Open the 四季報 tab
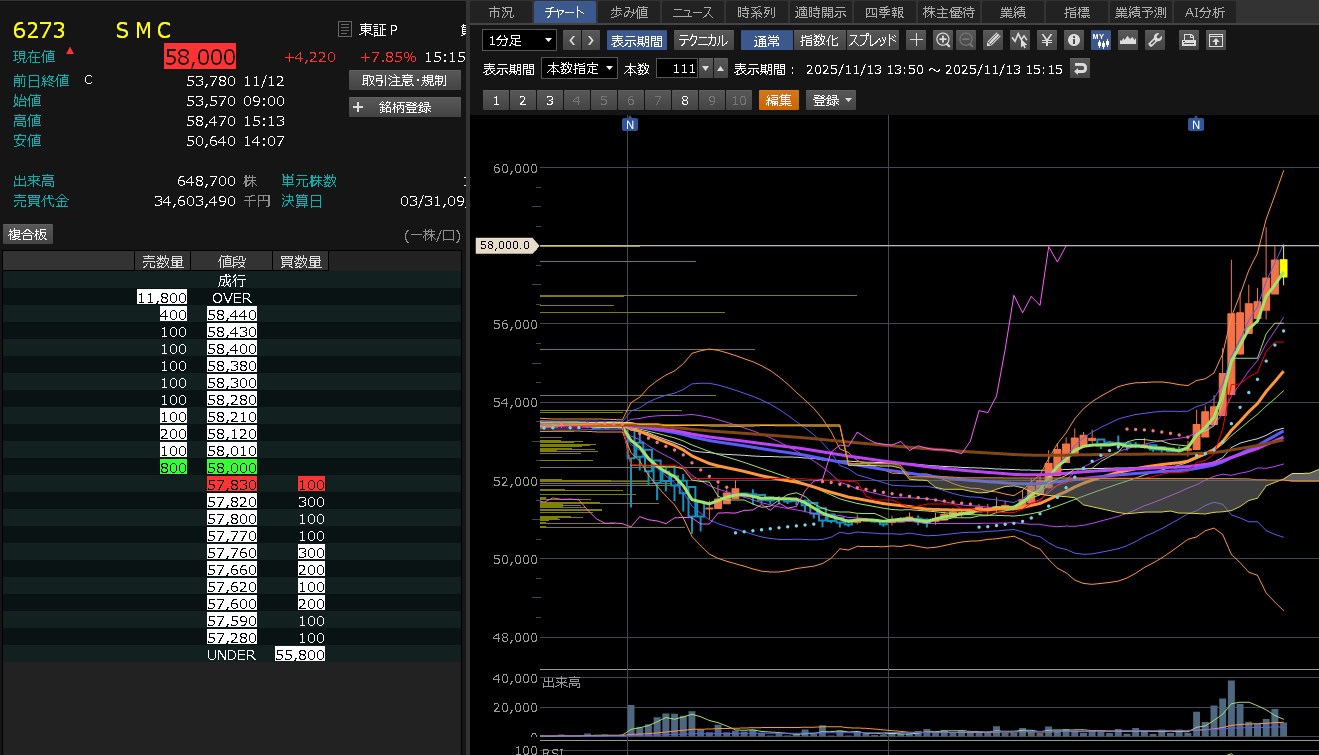Image resolution: width=1319 pixels, height=755 pixels. pyautogui.click(x=884, y=12)
